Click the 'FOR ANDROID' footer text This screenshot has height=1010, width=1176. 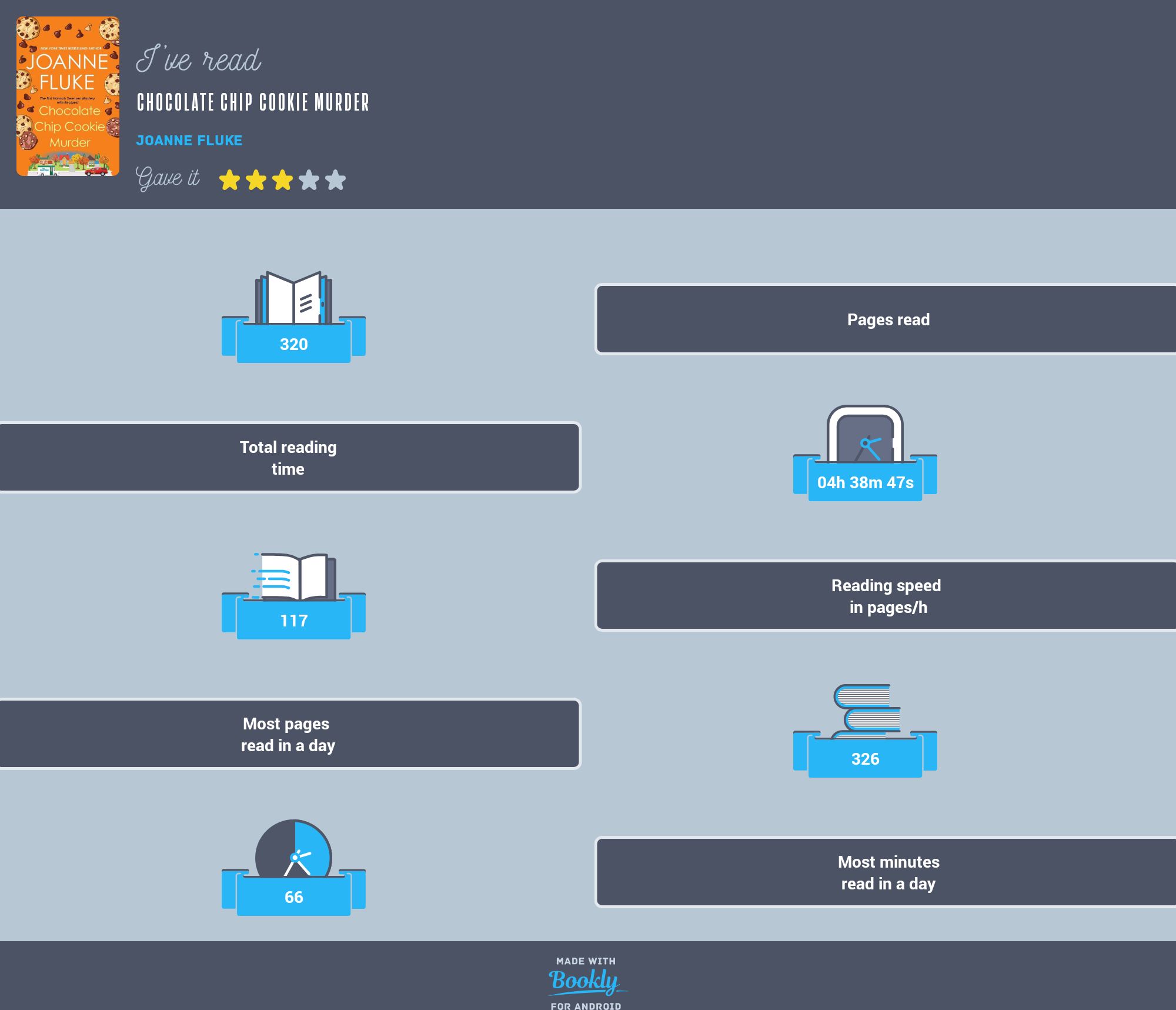click(x=586, y=1006)
